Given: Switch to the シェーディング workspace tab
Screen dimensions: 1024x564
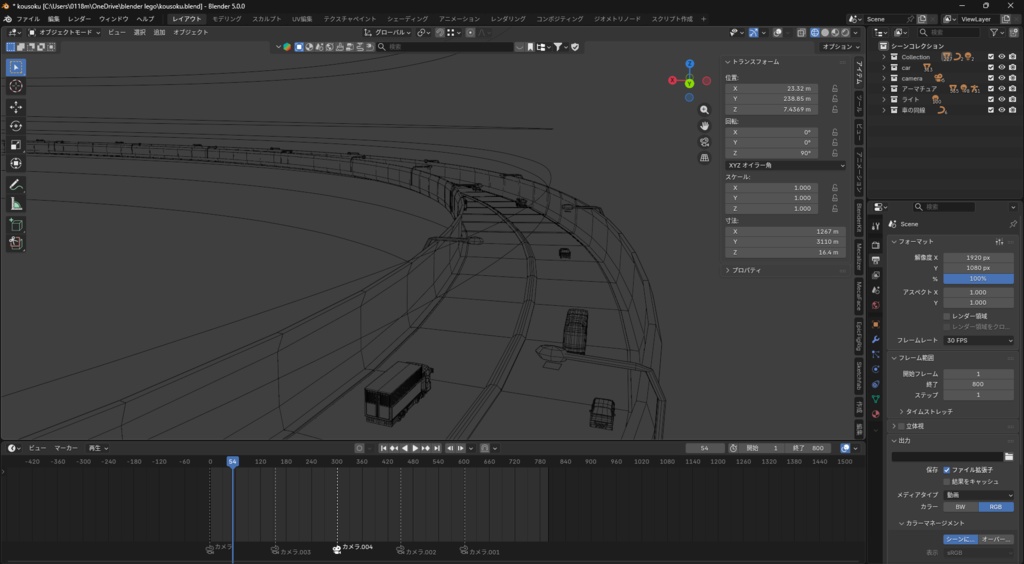Looking at the screenshot, I should (408, 19).
